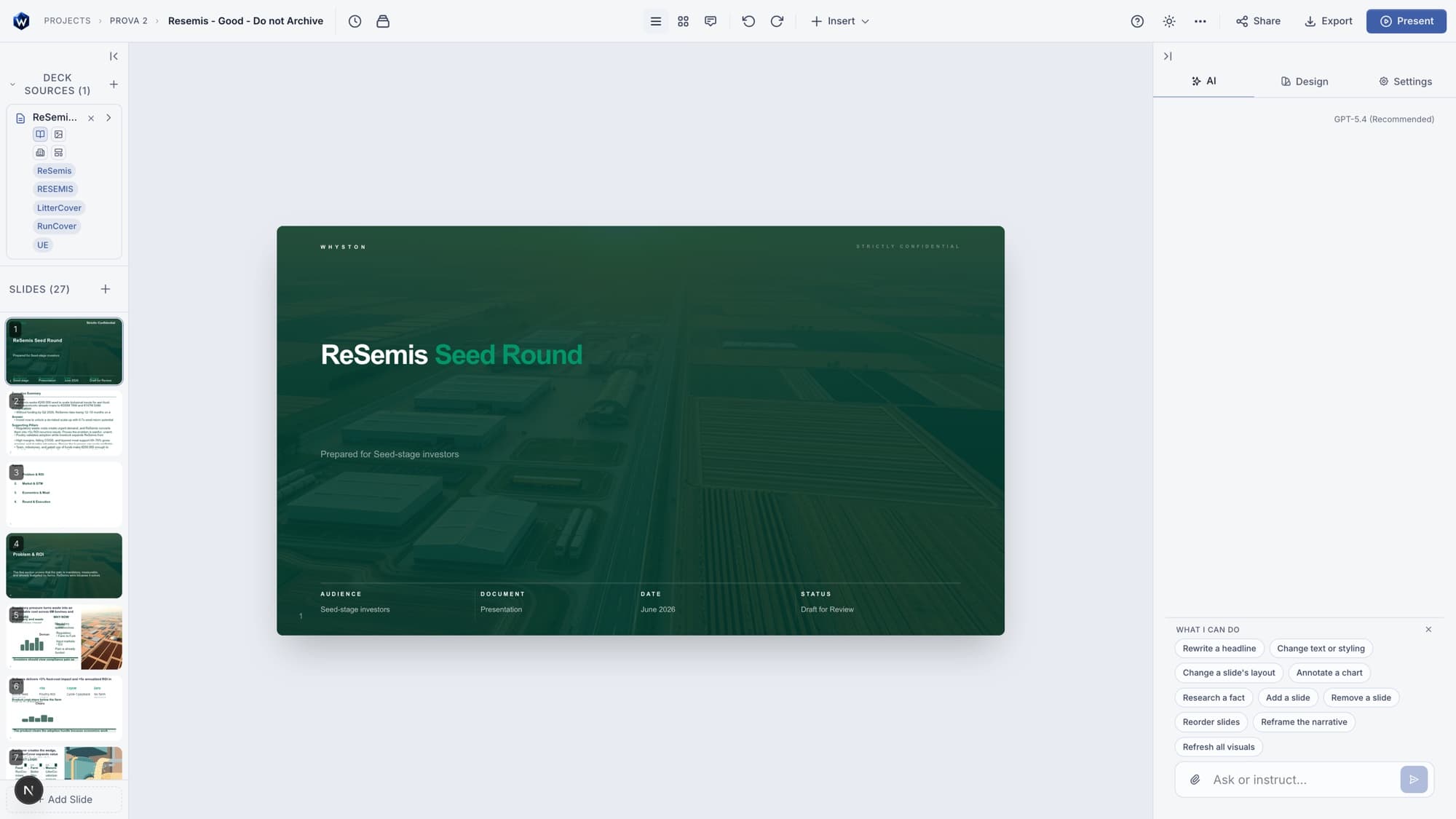Open the comments panel icon
The width and height of the screenshot is (1456, 819).
(711, 21)
